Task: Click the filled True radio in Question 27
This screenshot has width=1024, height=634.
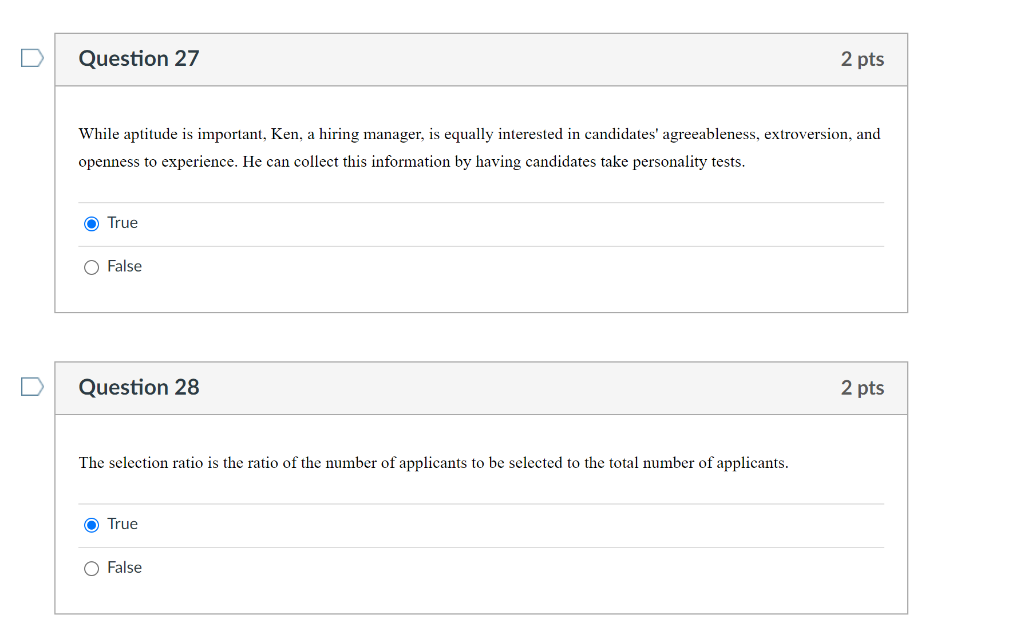Action: tap(91, 223)
